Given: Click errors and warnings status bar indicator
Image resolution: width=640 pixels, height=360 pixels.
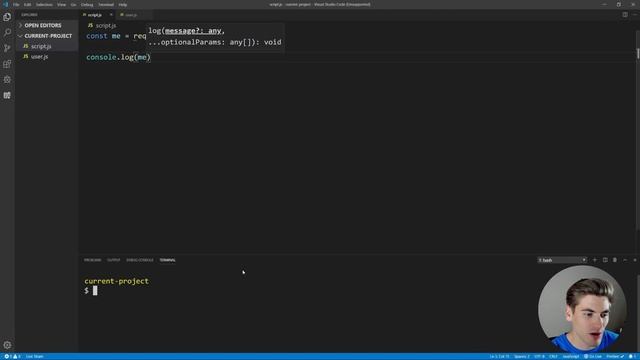Looking at the screenshot, I should coord(12,356).
